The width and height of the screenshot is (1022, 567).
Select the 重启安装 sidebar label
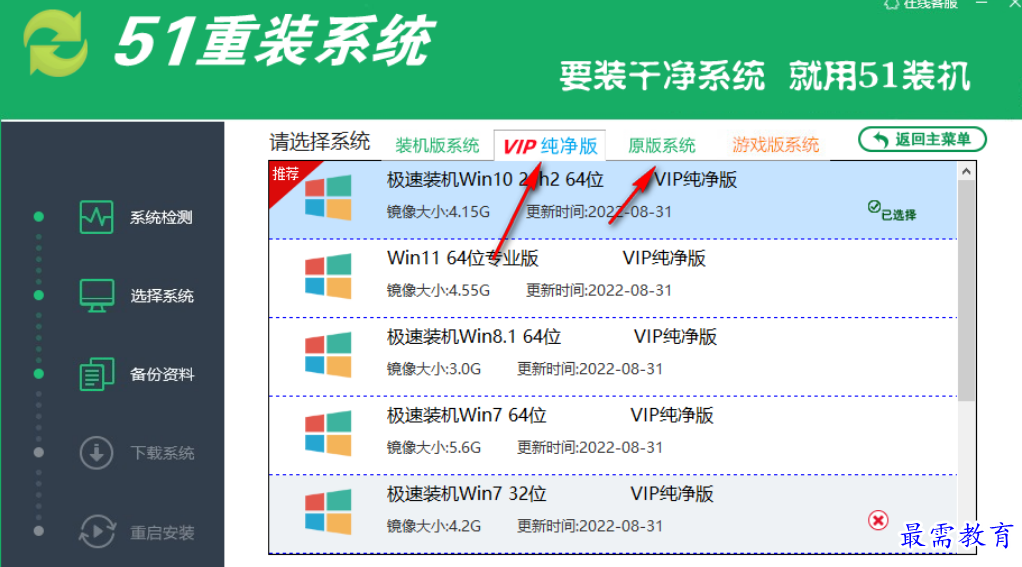(x=162, y=532)
